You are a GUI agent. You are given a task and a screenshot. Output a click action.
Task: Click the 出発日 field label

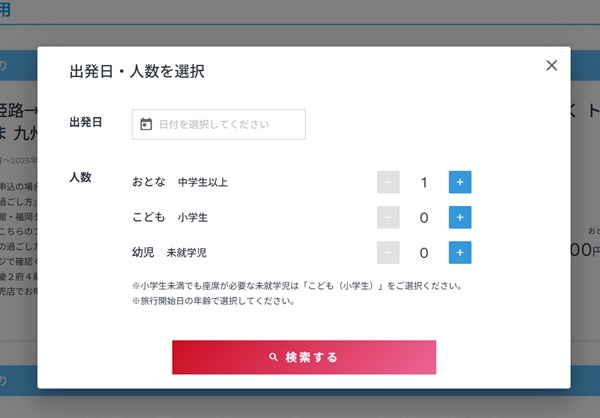86,122
